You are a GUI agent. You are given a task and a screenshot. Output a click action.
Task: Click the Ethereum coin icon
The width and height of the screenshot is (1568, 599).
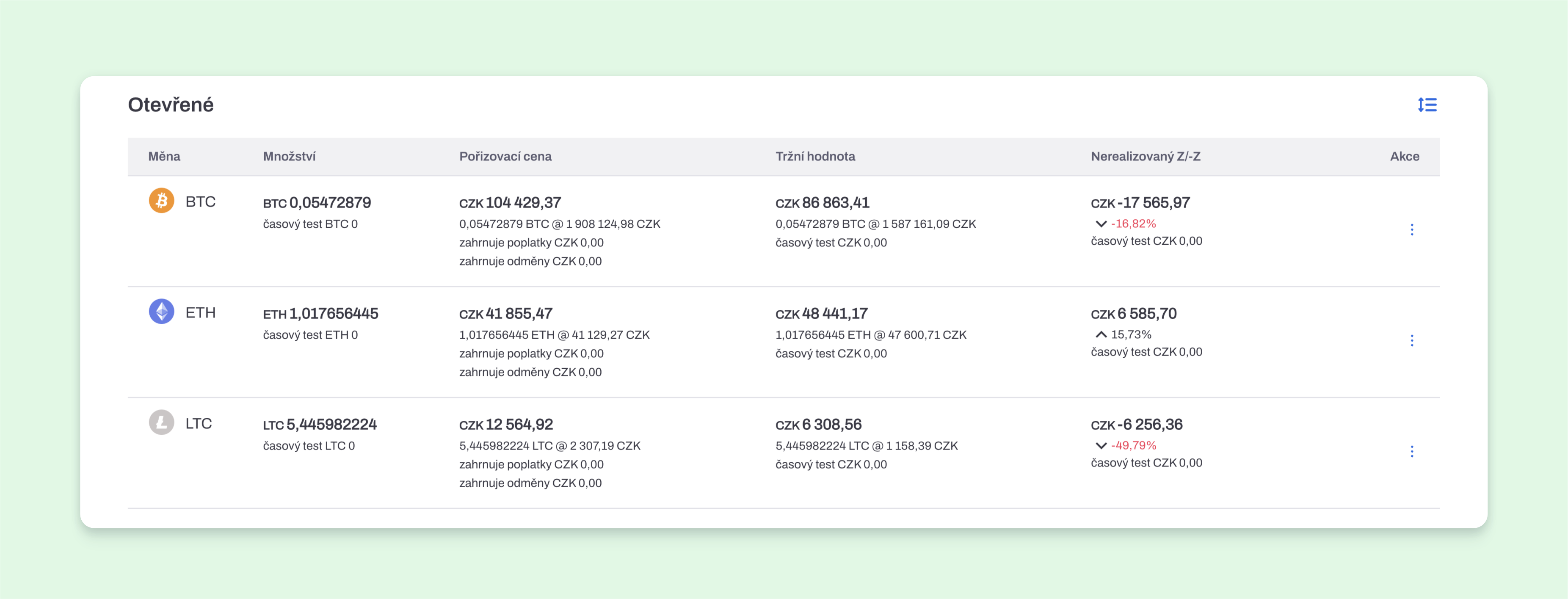coord(161,311)
